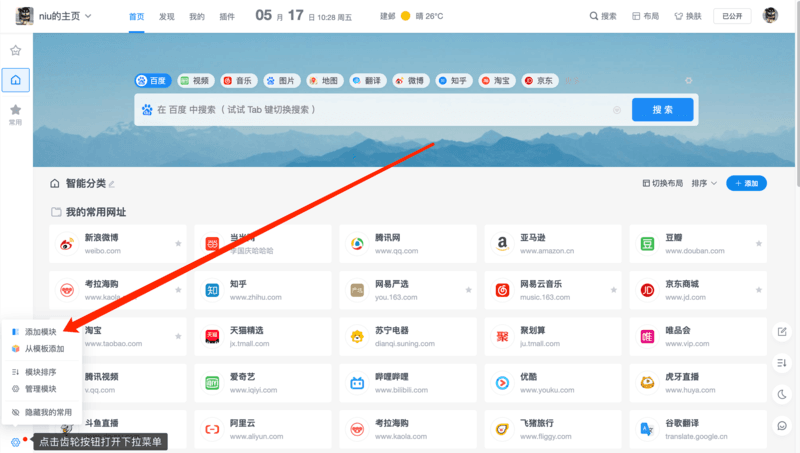Screen dimensions: 800x453
Task: Open the 爱奇艺 site card
Action: (263, 383)
